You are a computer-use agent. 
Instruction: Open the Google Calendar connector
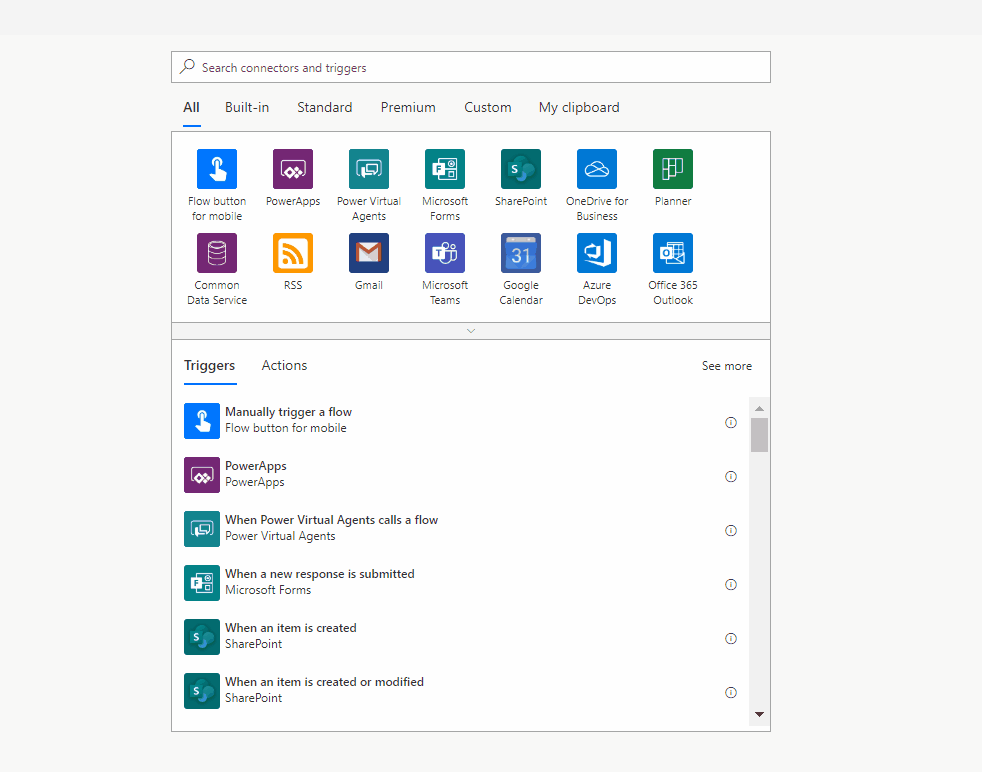pyautogui.click(x=521, y=253)
